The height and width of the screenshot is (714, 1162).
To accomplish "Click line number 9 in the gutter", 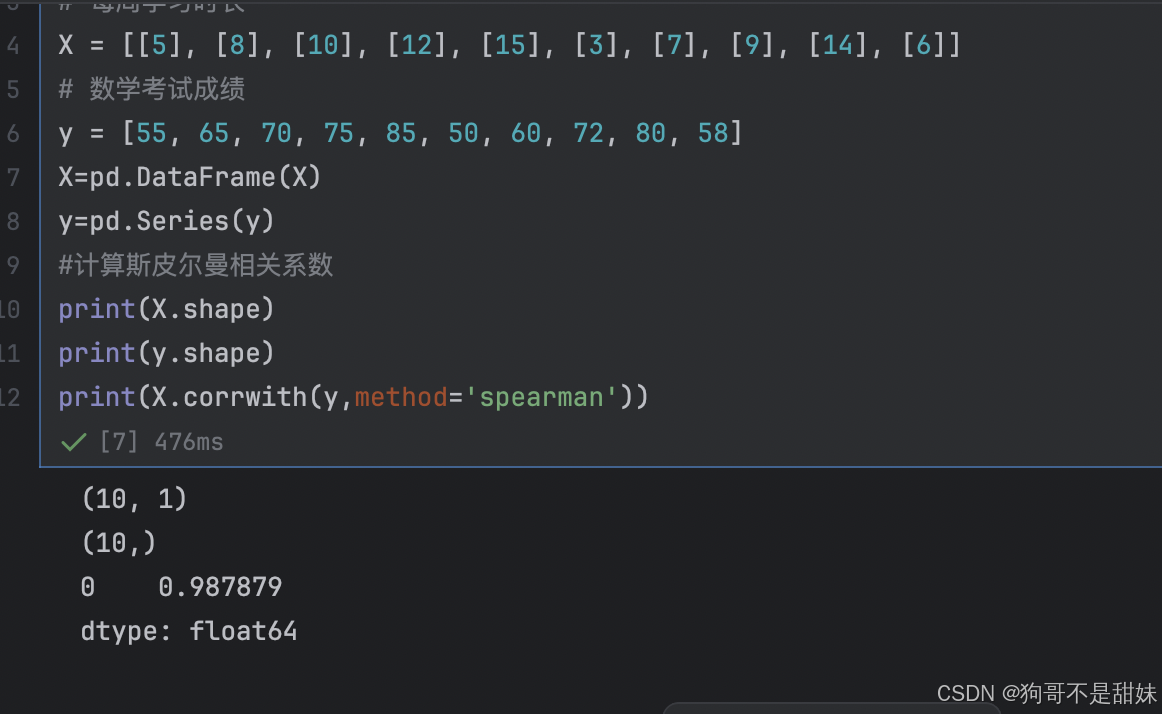I will (13, 265).
